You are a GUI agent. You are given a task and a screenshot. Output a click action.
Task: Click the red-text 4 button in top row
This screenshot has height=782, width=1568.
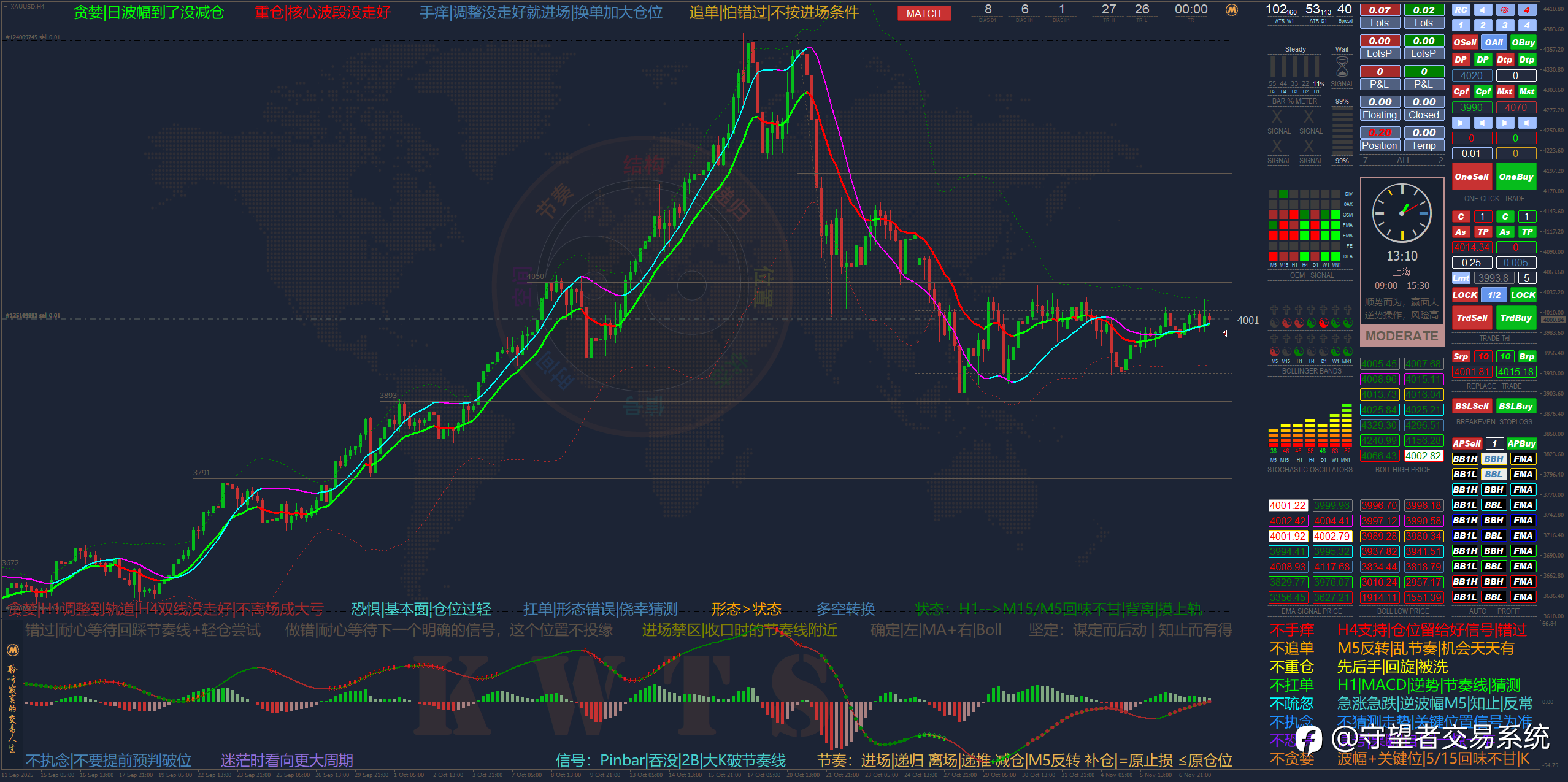coord(1527,10)
